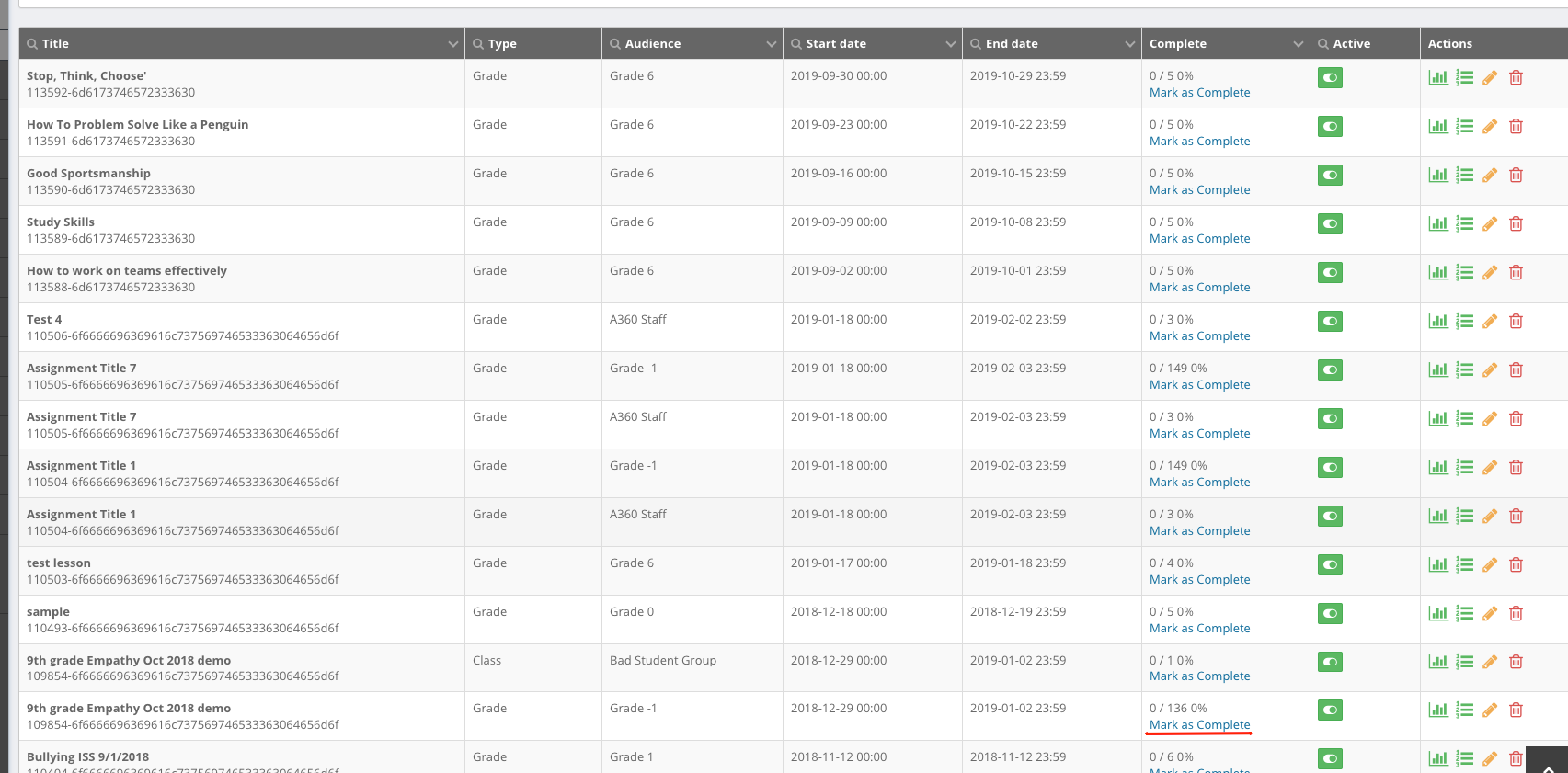Viewport: 1568px width, 773px height.
Task: Click search icon in Title column header
Action: [x=32, y=44]
